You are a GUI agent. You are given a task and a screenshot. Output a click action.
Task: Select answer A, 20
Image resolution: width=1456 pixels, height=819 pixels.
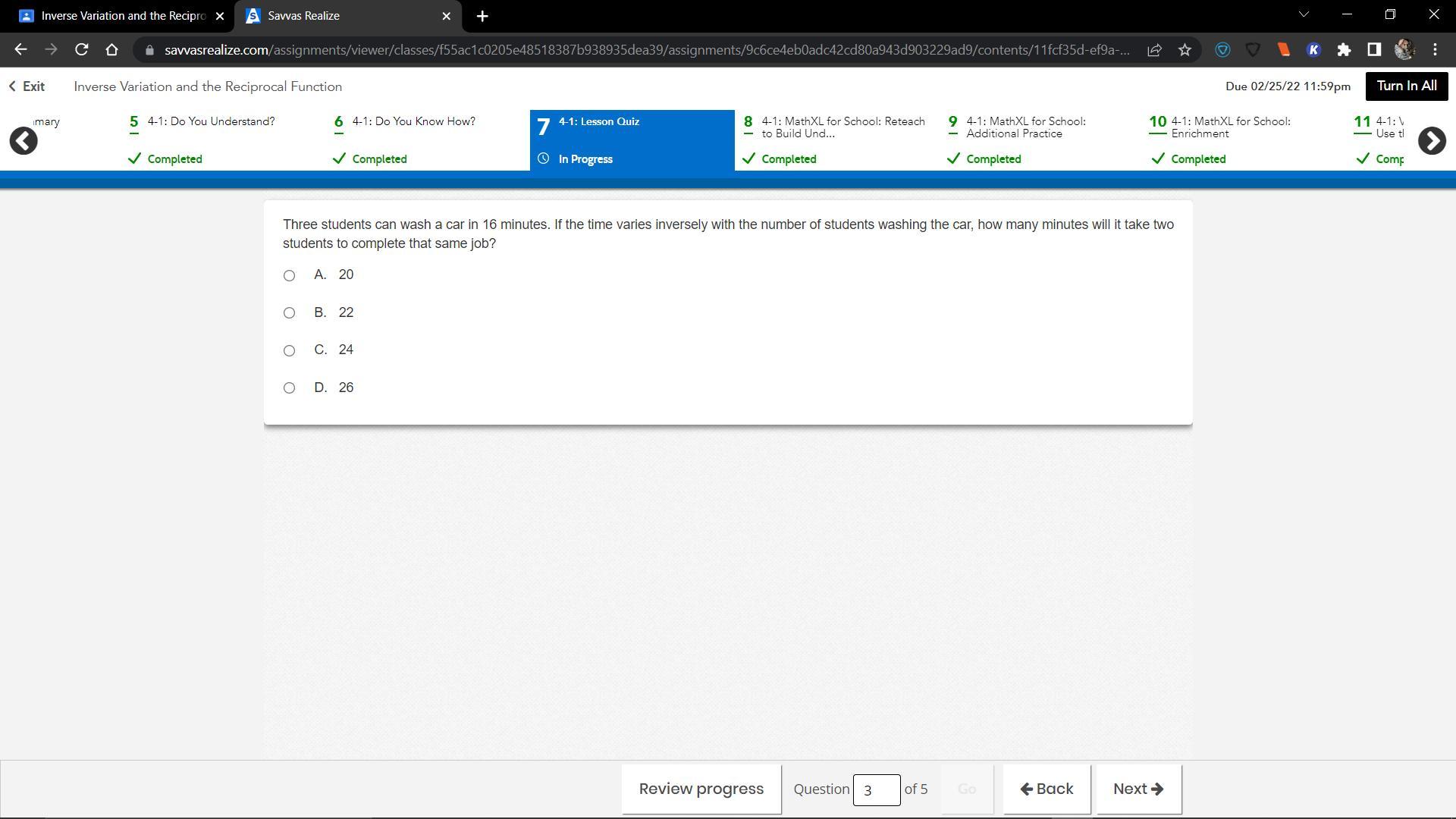point(289,276)
